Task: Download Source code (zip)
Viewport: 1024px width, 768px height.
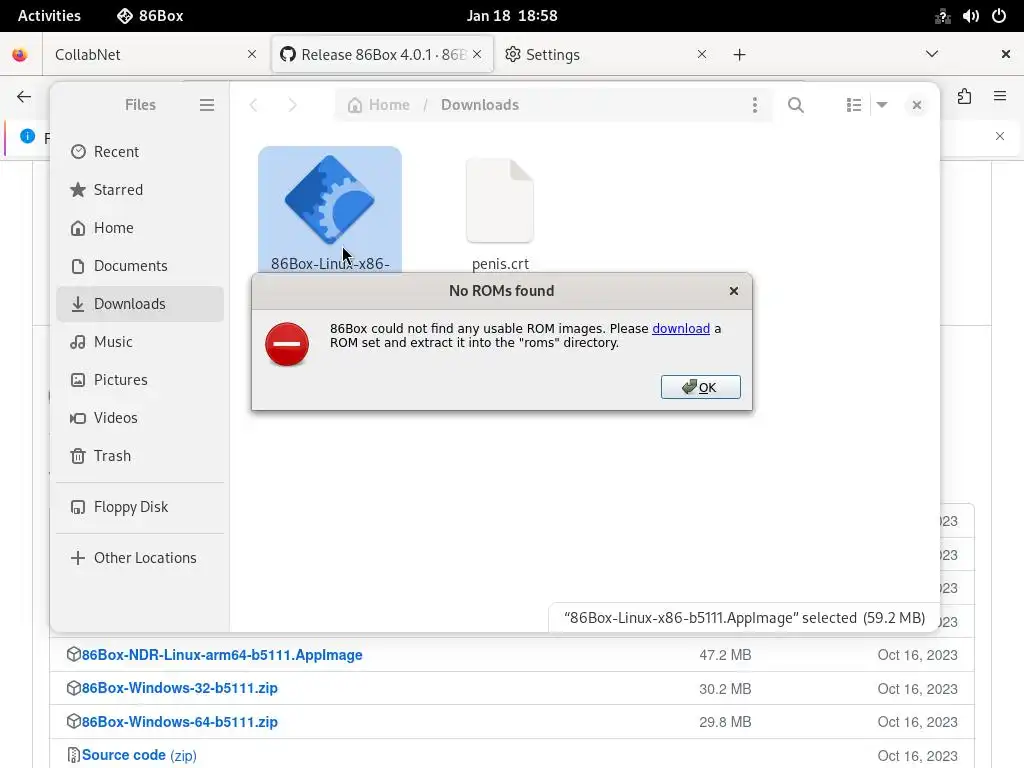Action: point(139,755)
